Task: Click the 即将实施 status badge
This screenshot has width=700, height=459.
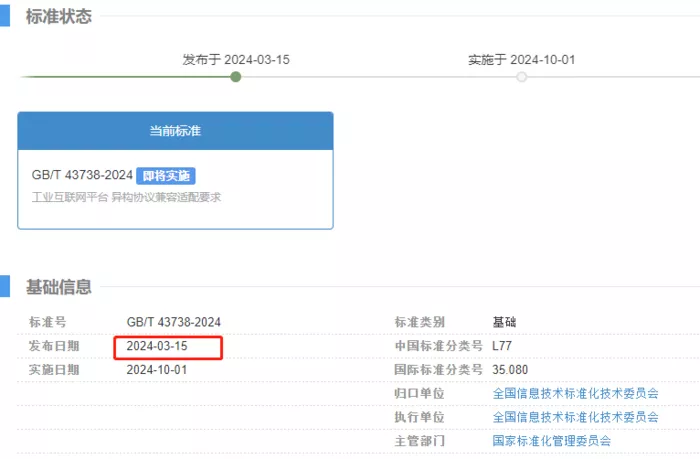Action: pos(166,175)
